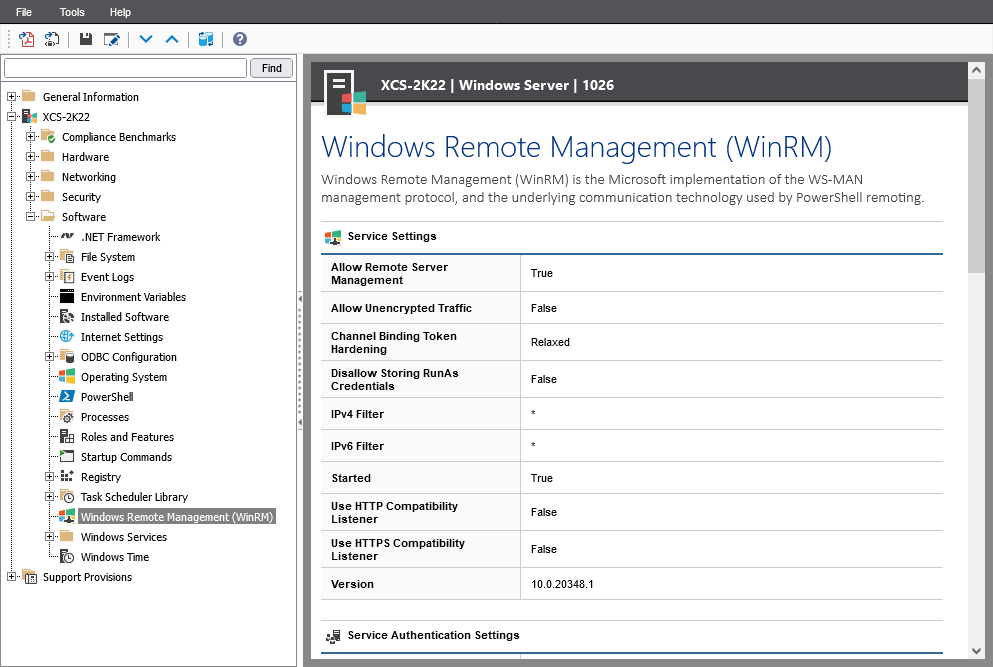Collapse the Software node
The height and width of the screenshot is (667, 993).
coord(30,216)
